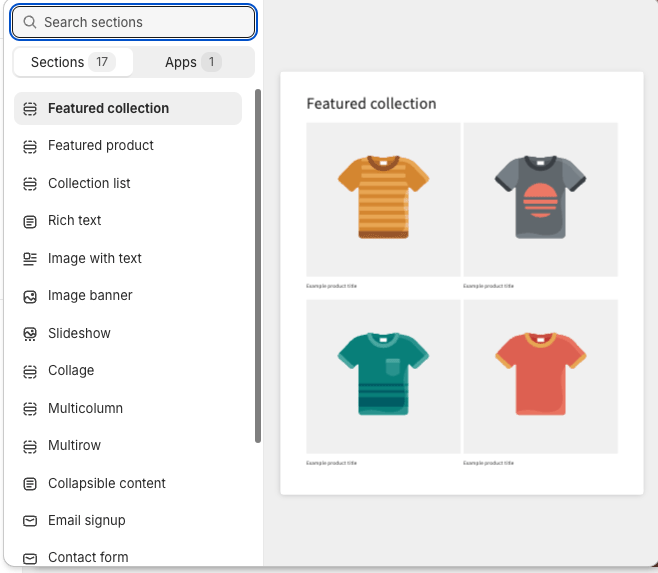The width and height of the screenshot is (658, 573).
Task: Click the Email signup envelope icon
Action: pyautogui.click(x=30, y=521)
